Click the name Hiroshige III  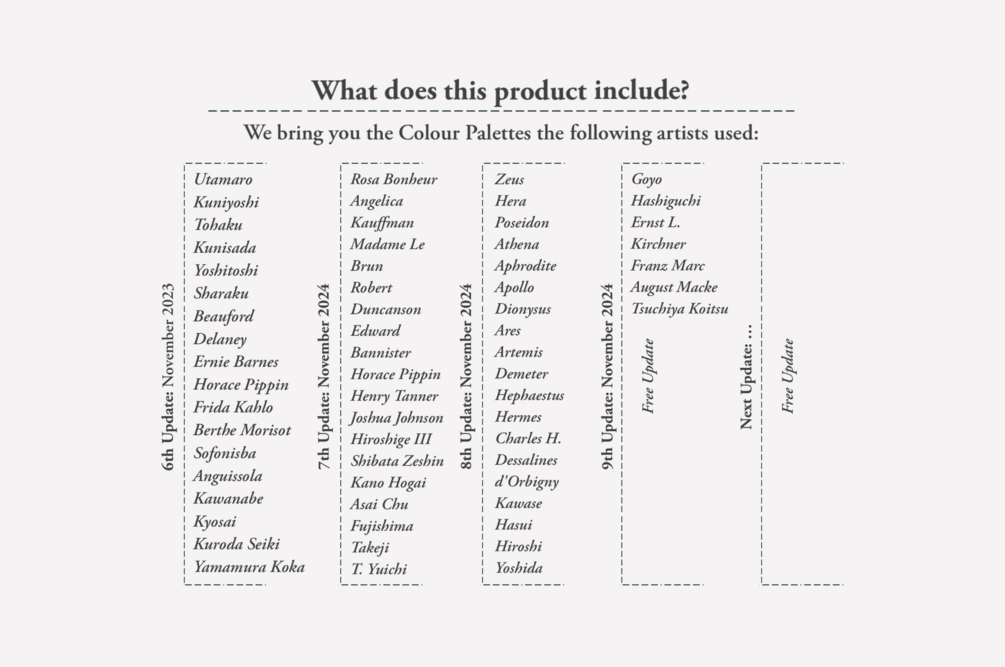pyautogui.click(x=391, y=439)
